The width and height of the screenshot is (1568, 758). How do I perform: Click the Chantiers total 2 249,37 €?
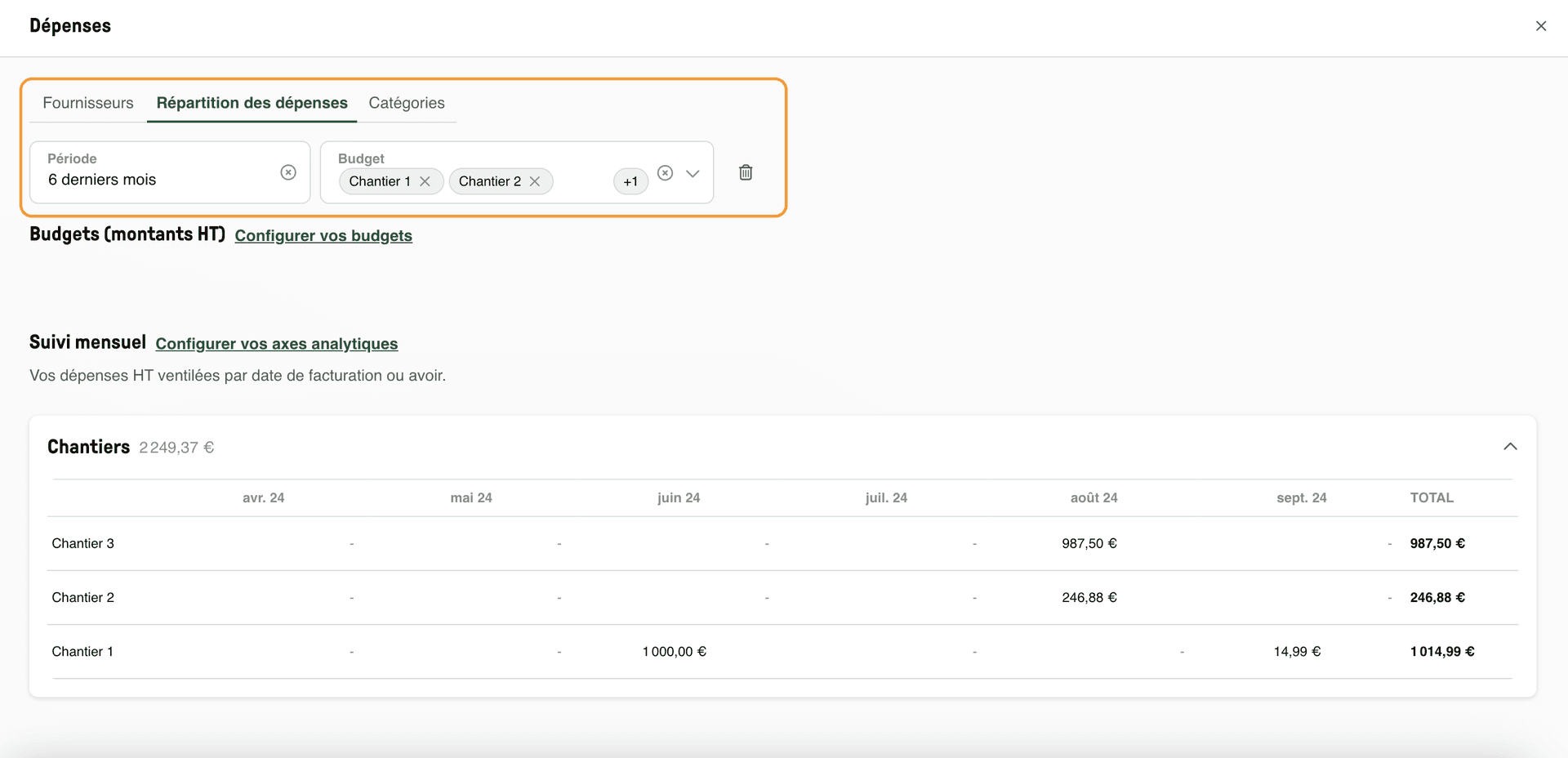pyautogui.click(x=176, y=448)
